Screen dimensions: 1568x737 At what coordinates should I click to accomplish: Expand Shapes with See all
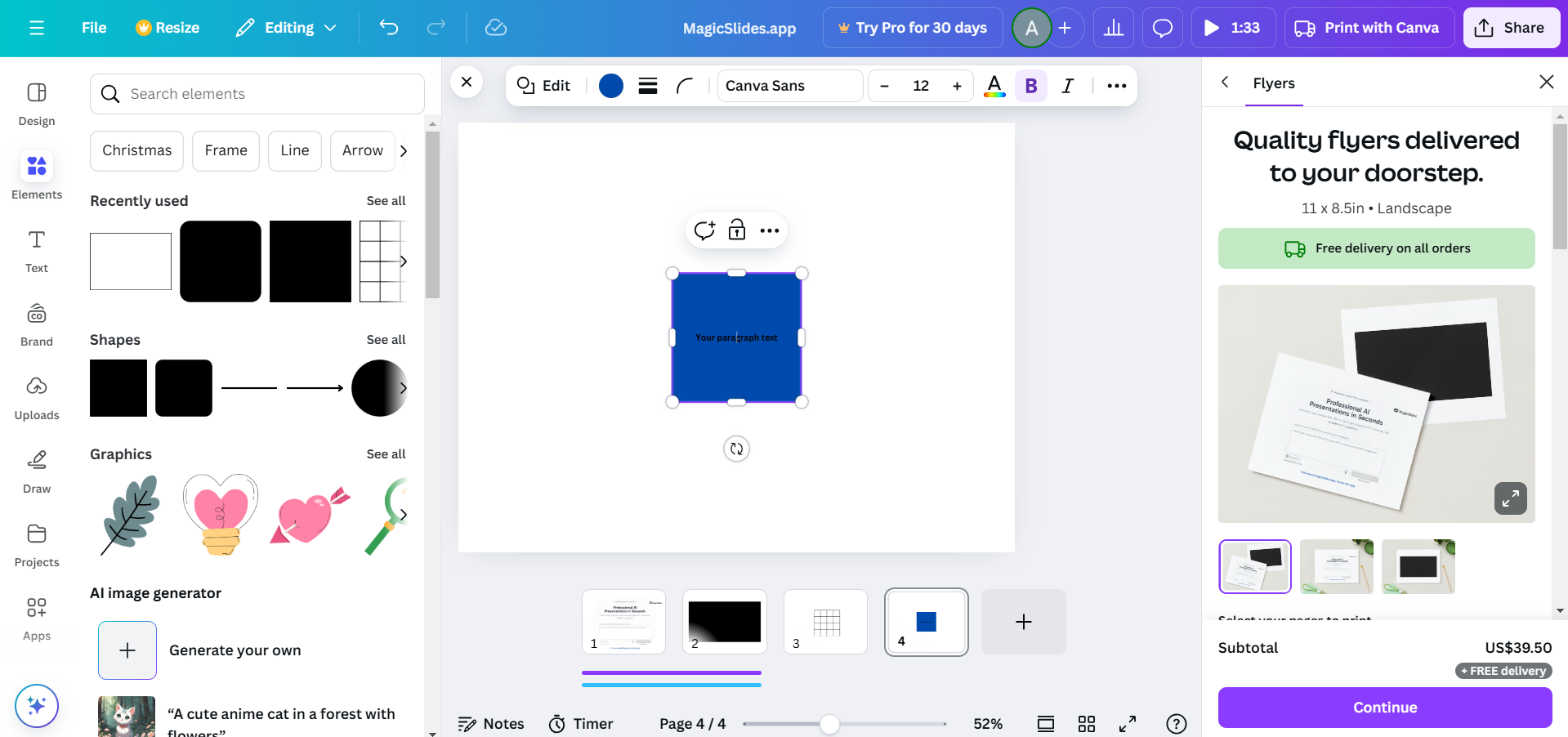[386, 340]
